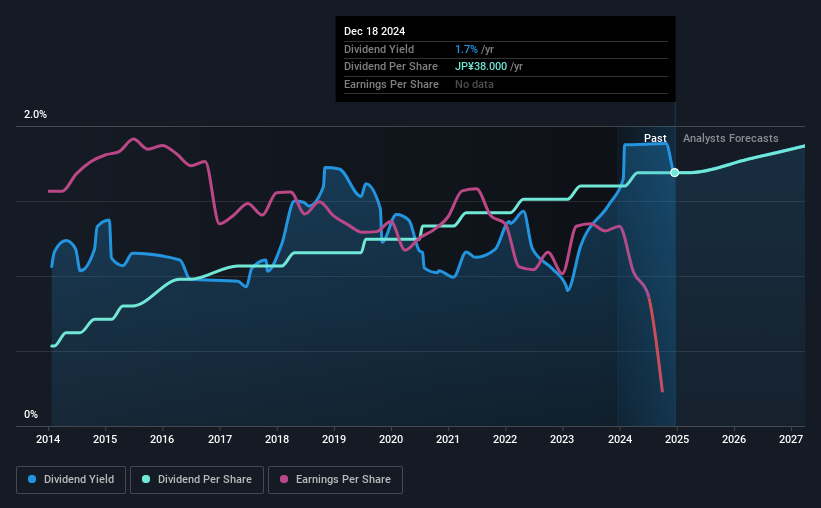This screenshot has width=821, height=508.
Task: Click the 2019 x-axis year label
Action: 334,439
